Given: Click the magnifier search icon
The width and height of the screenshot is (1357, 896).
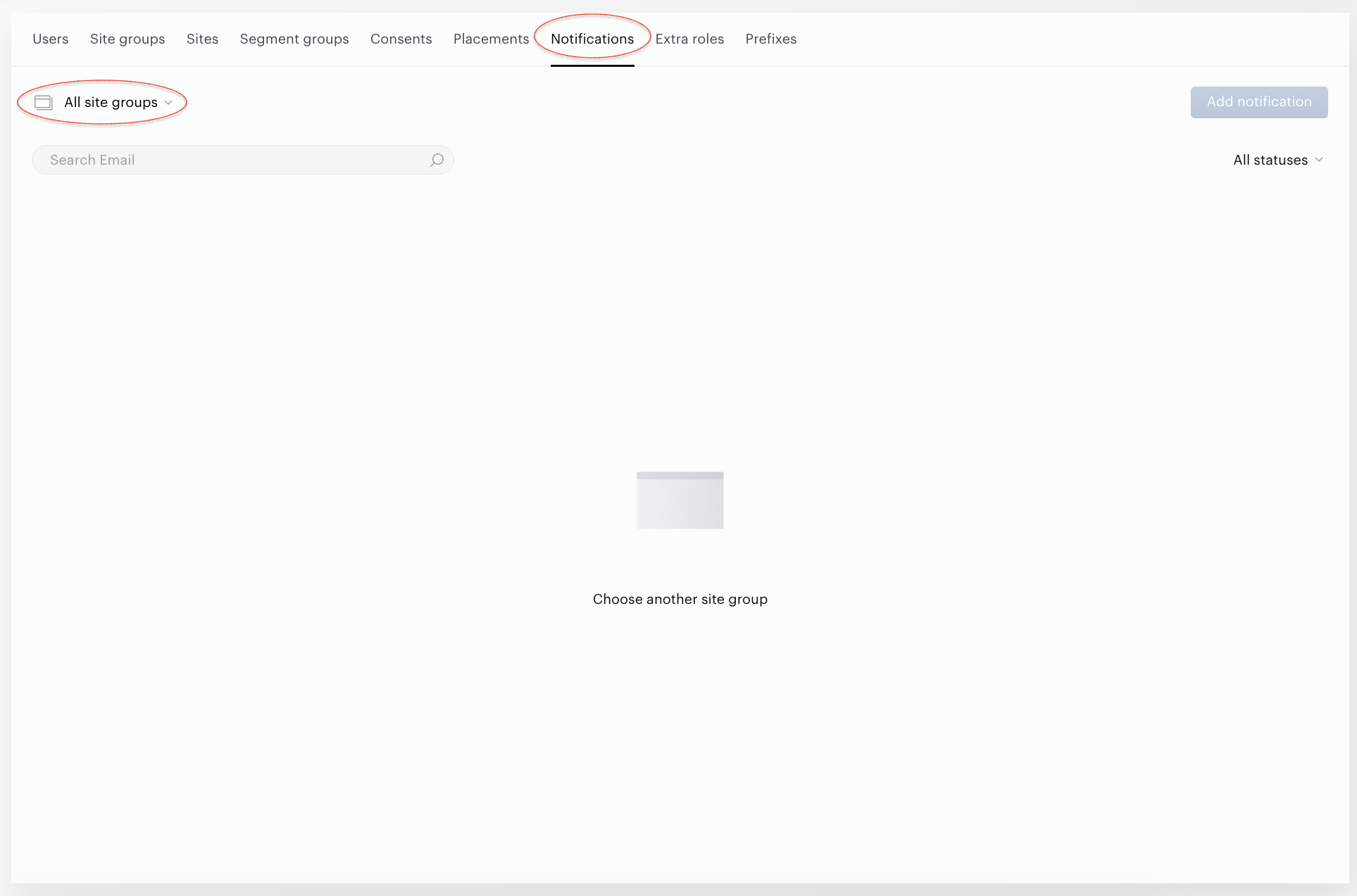Looking at the screenshot, I should click(437, 160).
